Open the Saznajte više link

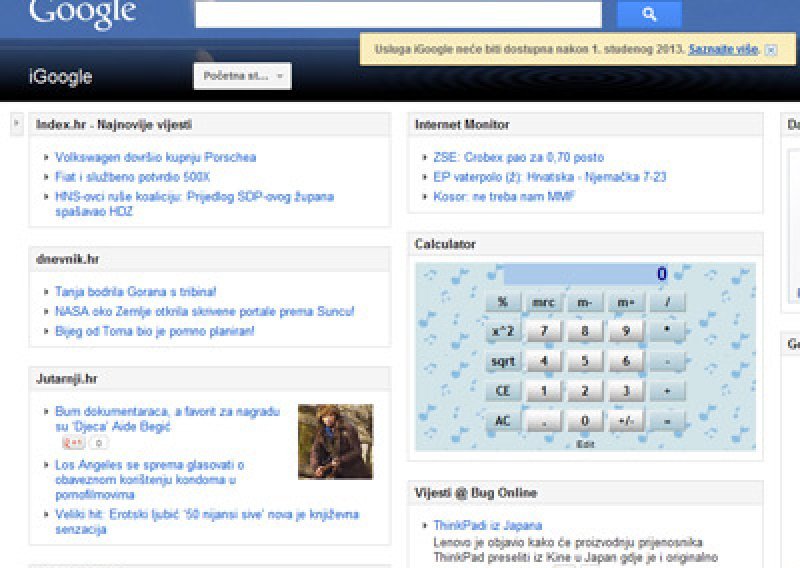point(723,49)
